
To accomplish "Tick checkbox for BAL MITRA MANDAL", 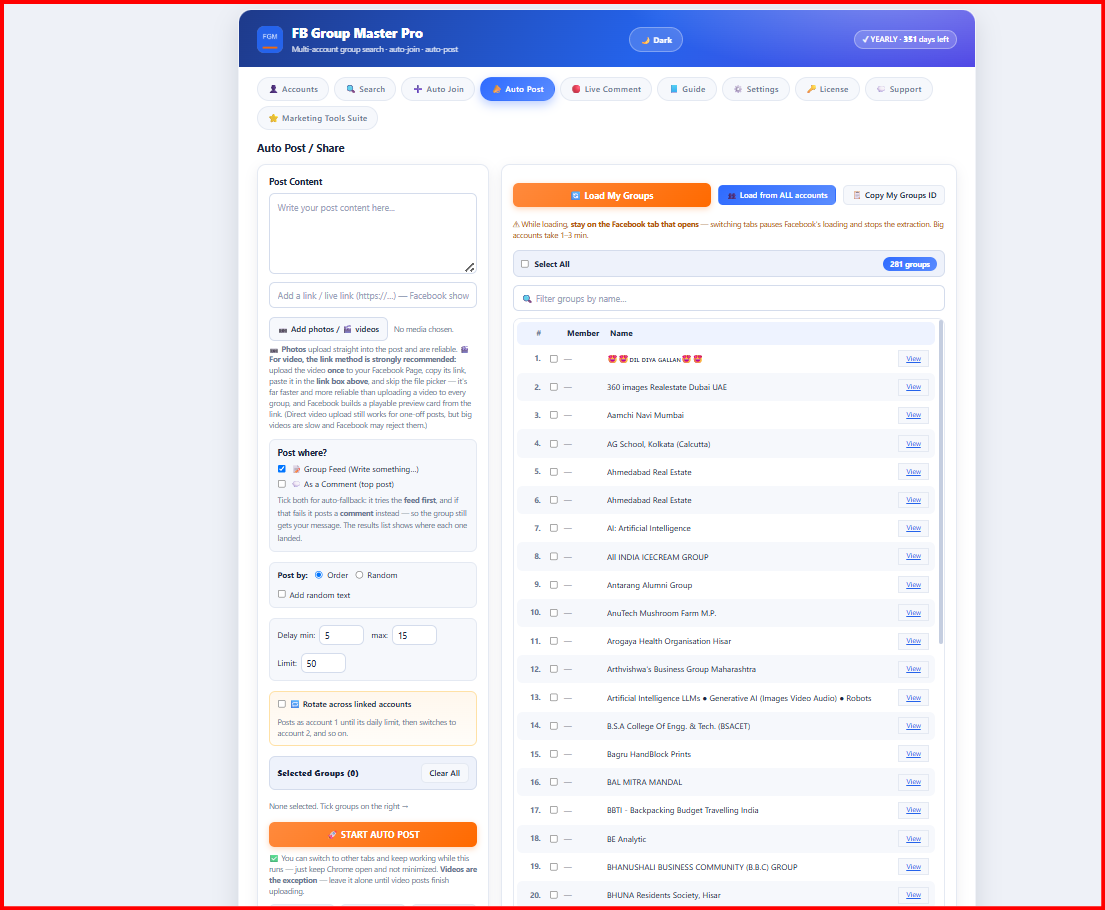I will (x=554, y=782).
